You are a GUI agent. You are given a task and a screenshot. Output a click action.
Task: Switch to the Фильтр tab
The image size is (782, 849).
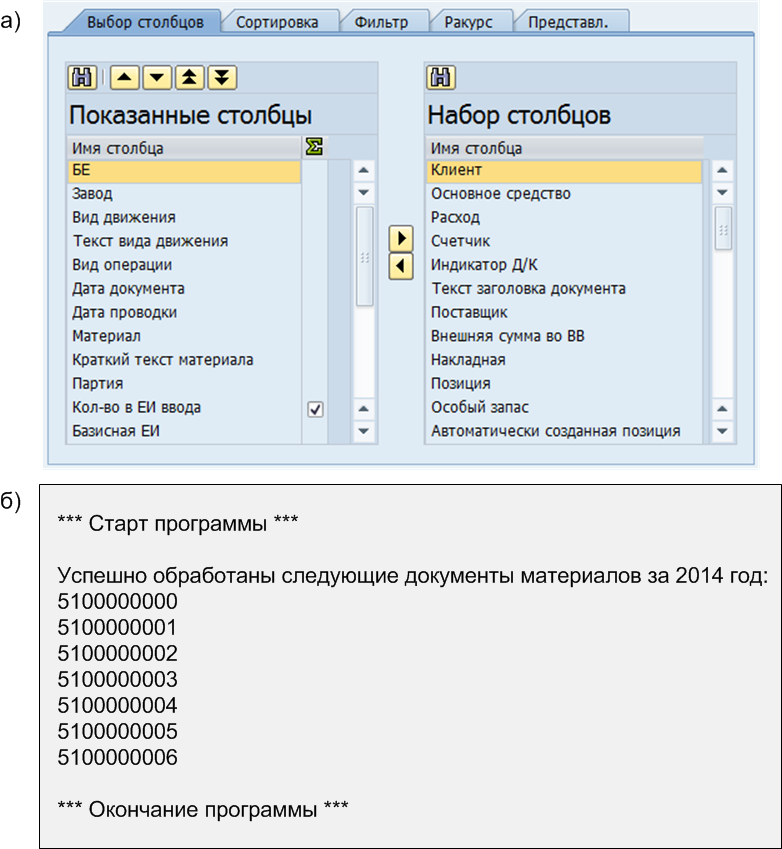381,22
